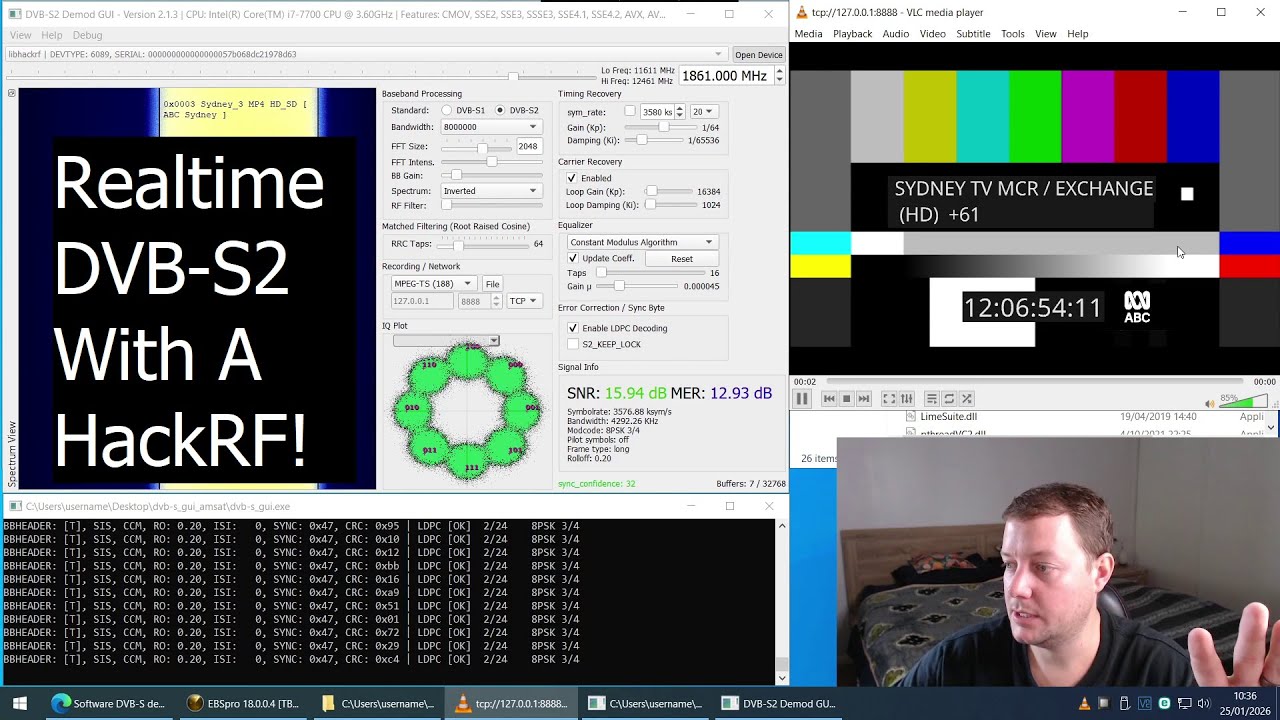1280x720 pixels.
Task: Expand the libhackrf device selection dropdown
Action: [x=365, y=54]
